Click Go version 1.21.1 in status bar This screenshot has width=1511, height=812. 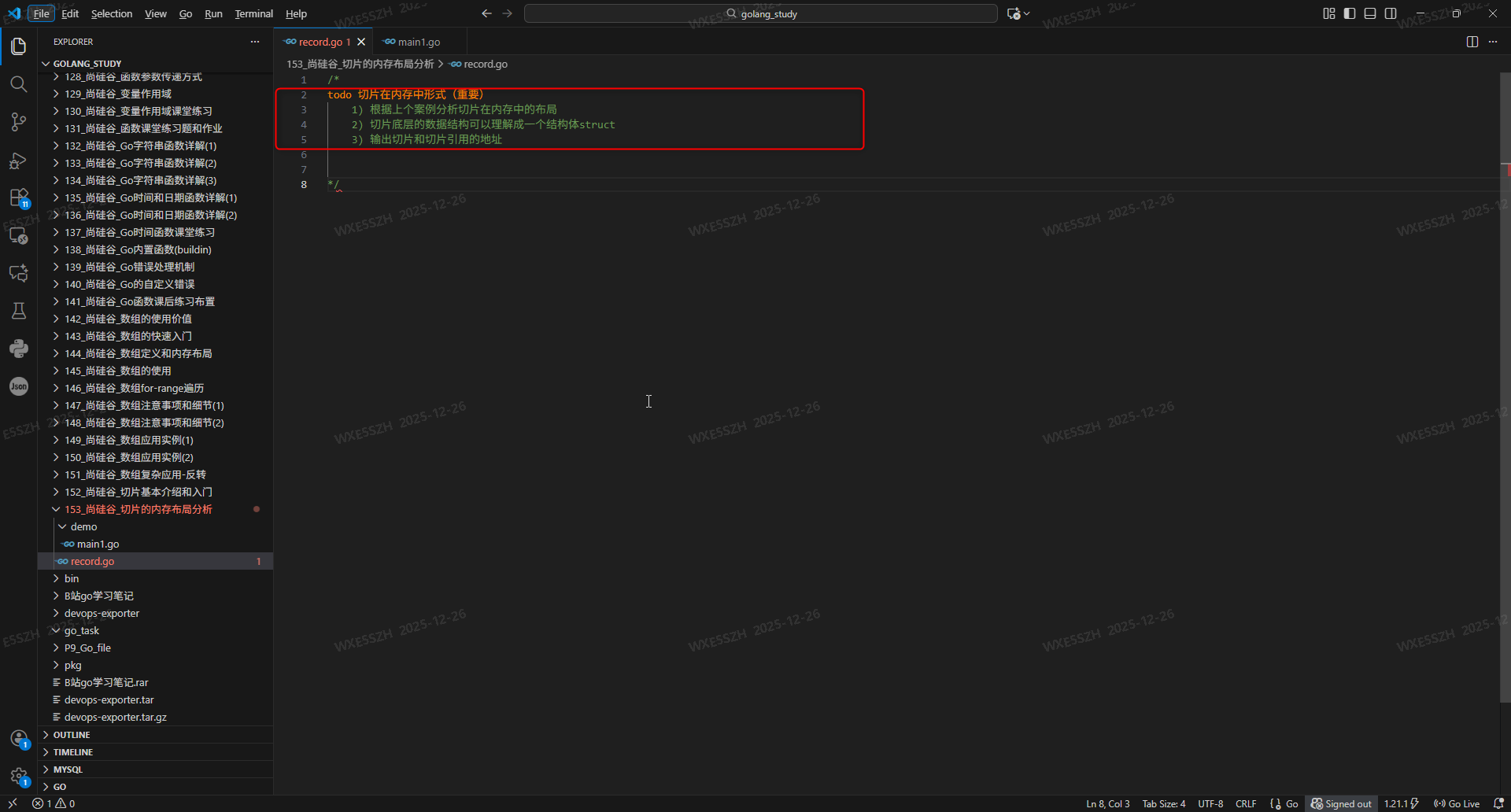1402,803
